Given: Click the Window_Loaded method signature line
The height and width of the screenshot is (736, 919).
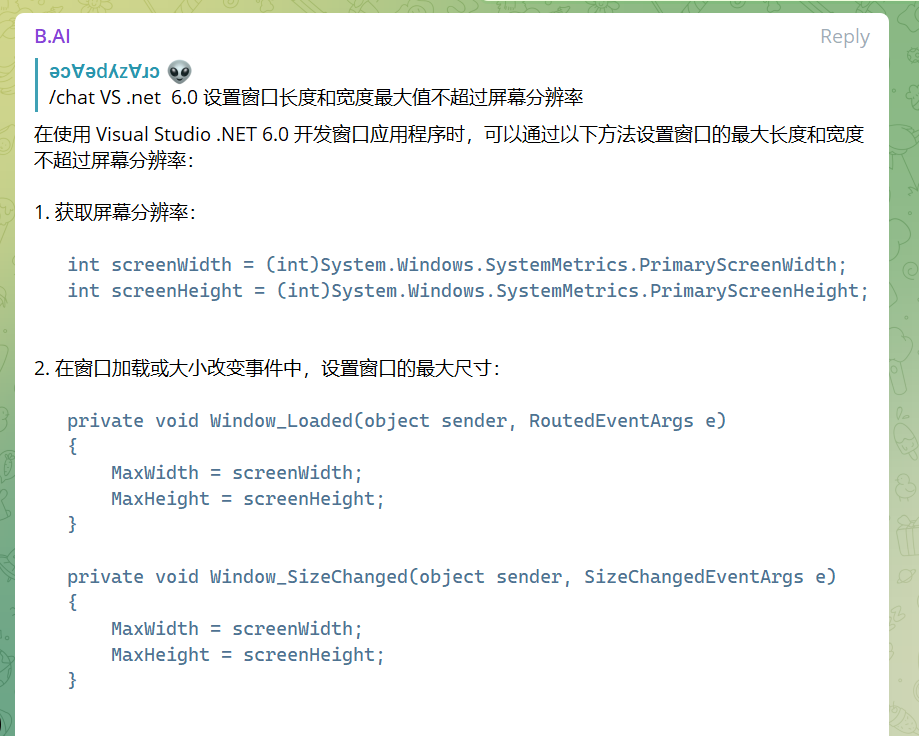Looking at the screenshot, I should (x=396, y=421).
